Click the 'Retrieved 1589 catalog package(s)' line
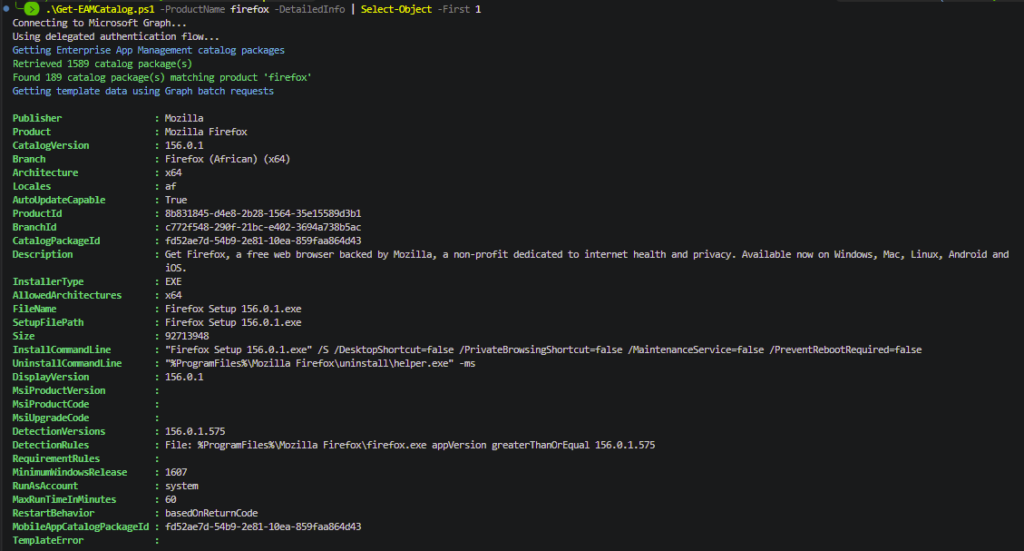 pyautogui.click(x=102, y=64)
